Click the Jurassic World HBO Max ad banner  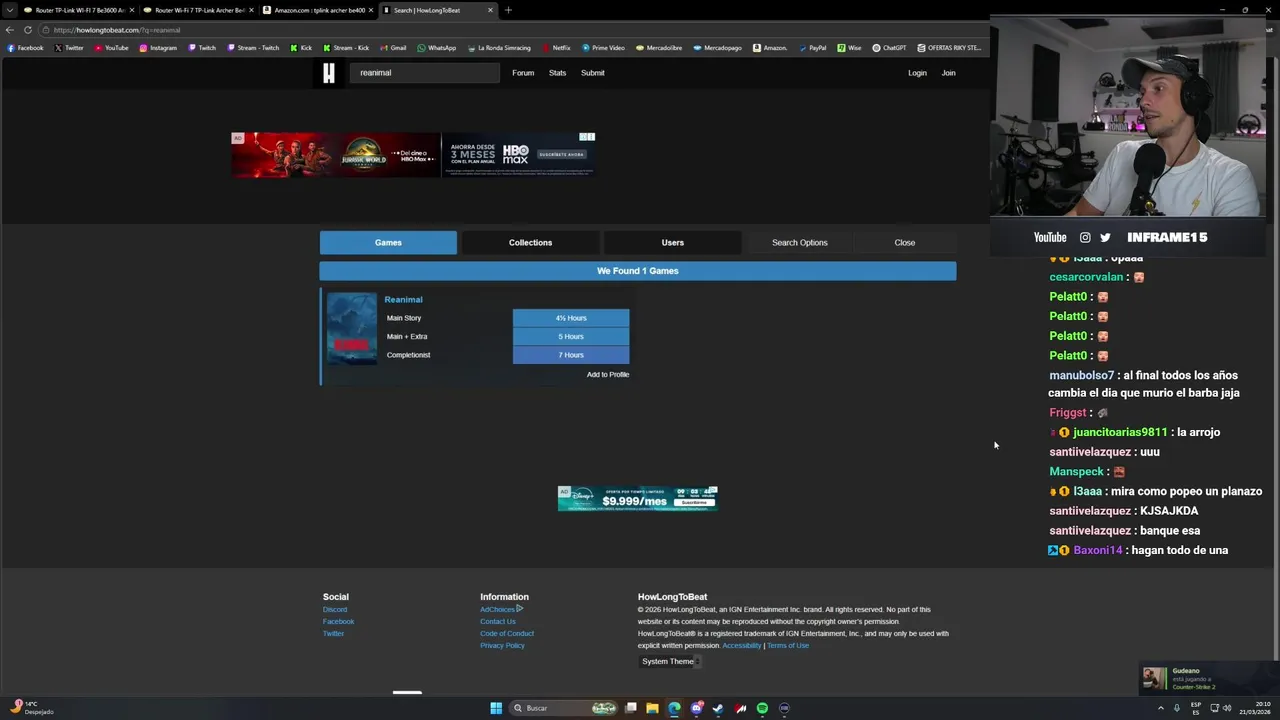click(413, 155)
